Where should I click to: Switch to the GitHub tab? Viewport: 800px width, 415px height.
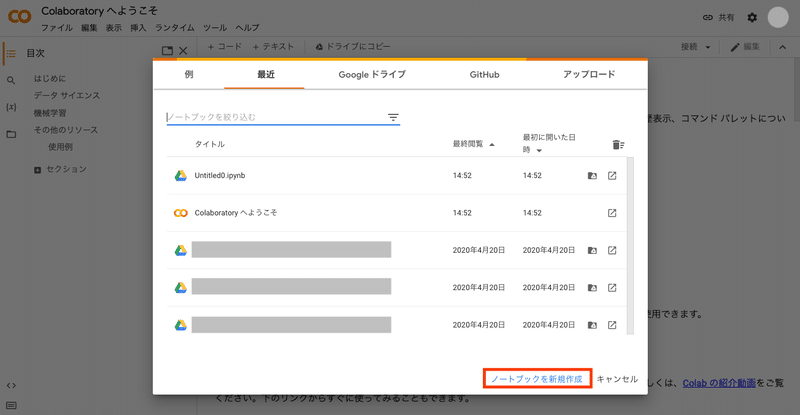click(484, 75)
